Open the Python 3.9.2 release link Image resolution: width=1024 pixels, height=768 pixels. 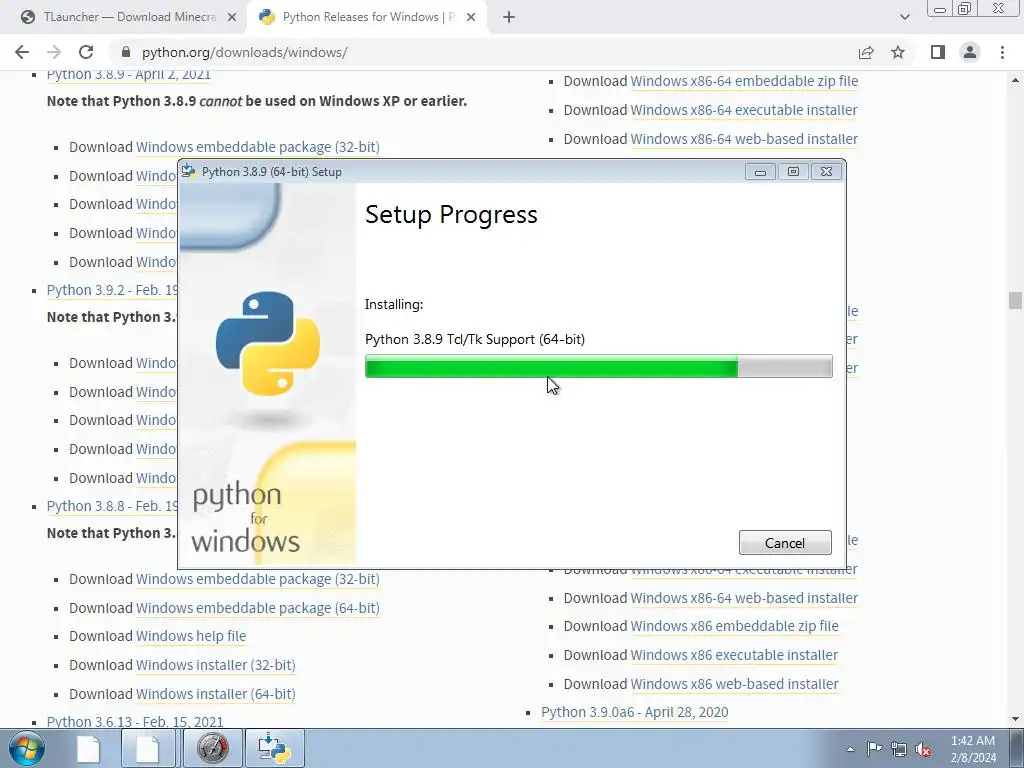(x=112, y=290)
